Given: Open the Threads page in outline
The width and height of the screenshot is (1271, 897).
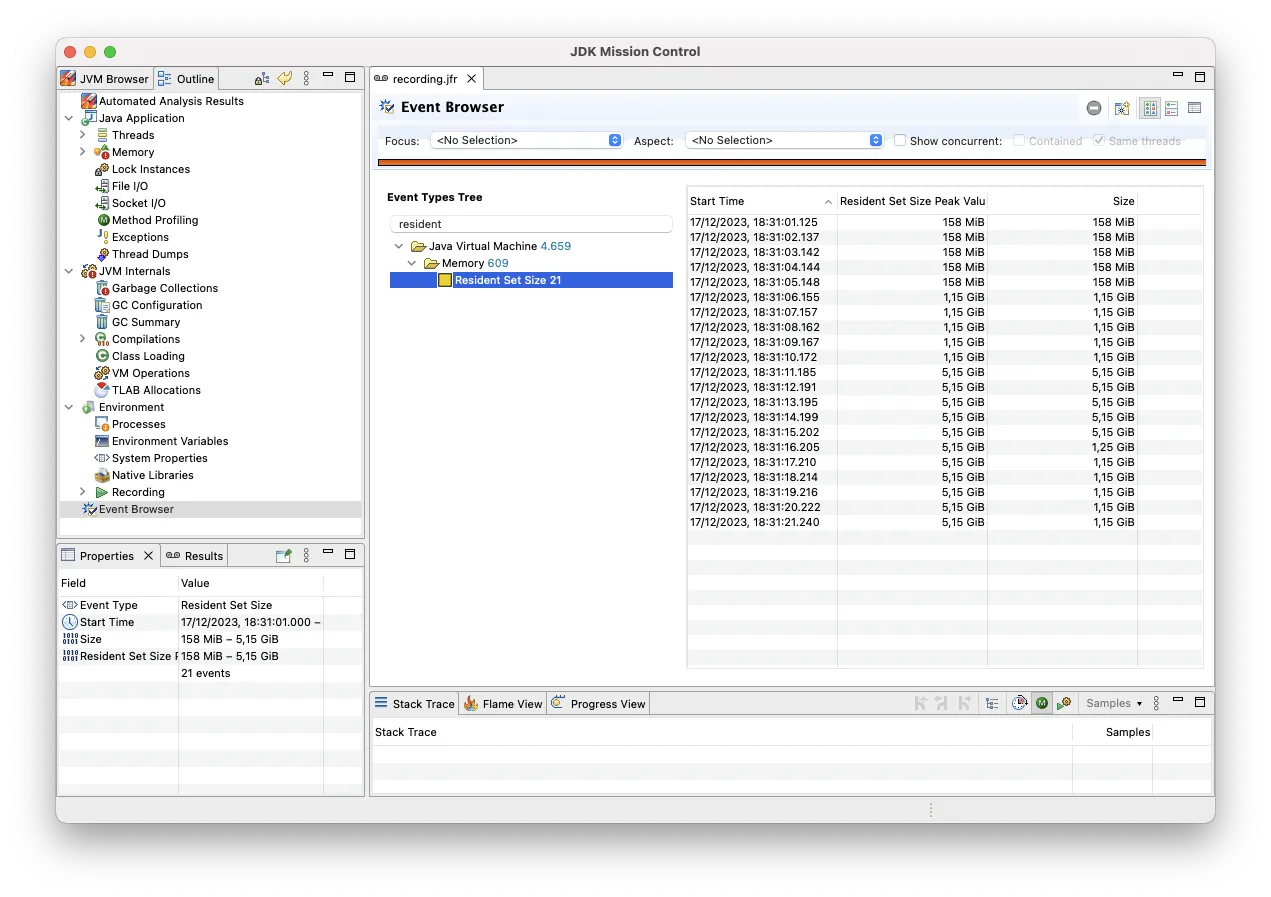Looking at the screenshot, I should 132,135.
